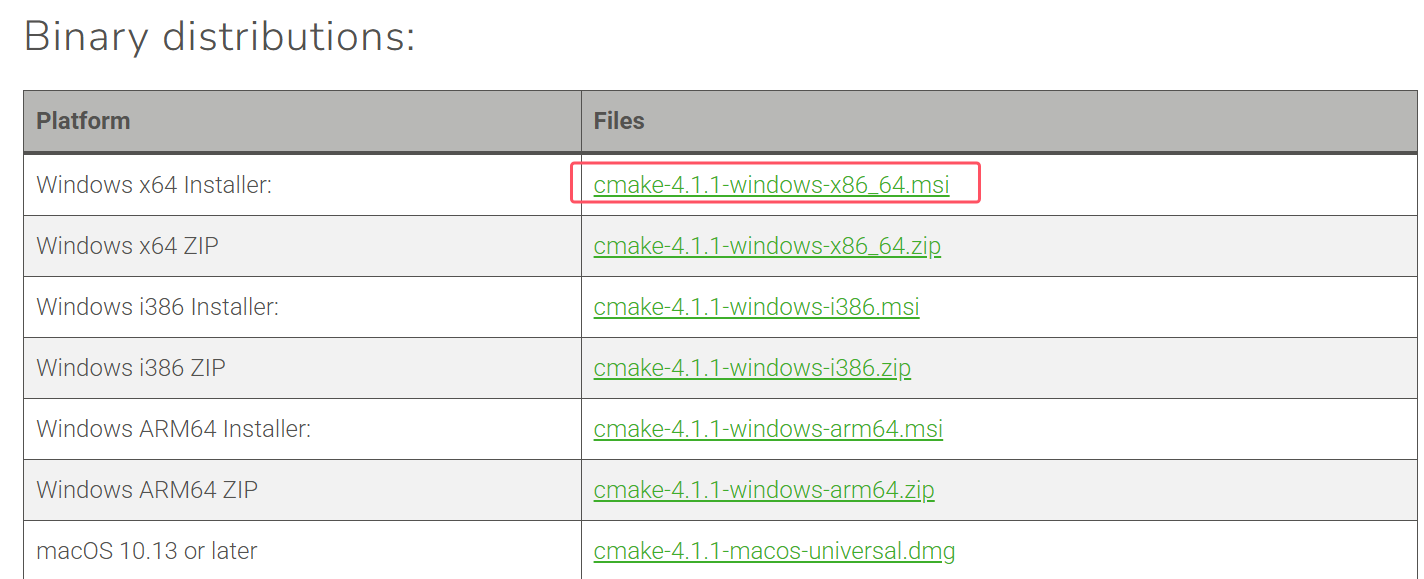Click the 'Windows i386 ZIP' row label
Viewport: 1424px width, 579px height.
(131, 368)
